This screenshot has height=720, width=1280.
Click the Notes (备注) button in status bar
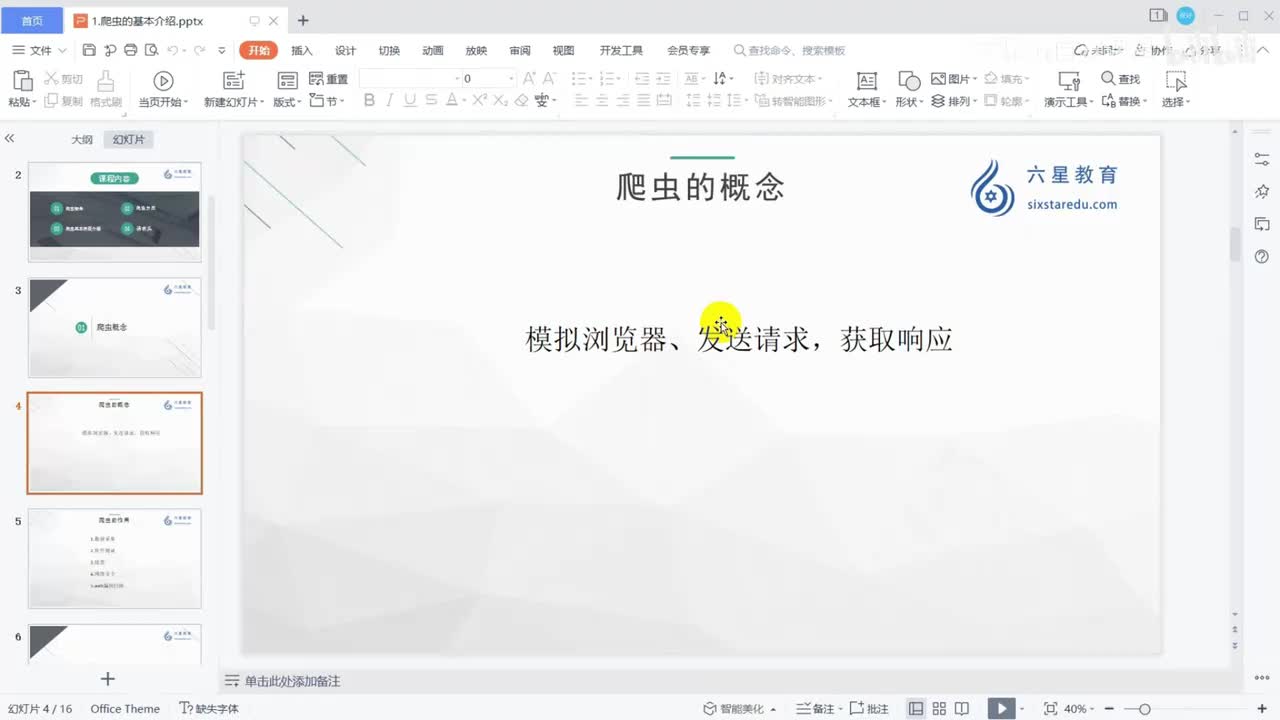click(815, 708)
